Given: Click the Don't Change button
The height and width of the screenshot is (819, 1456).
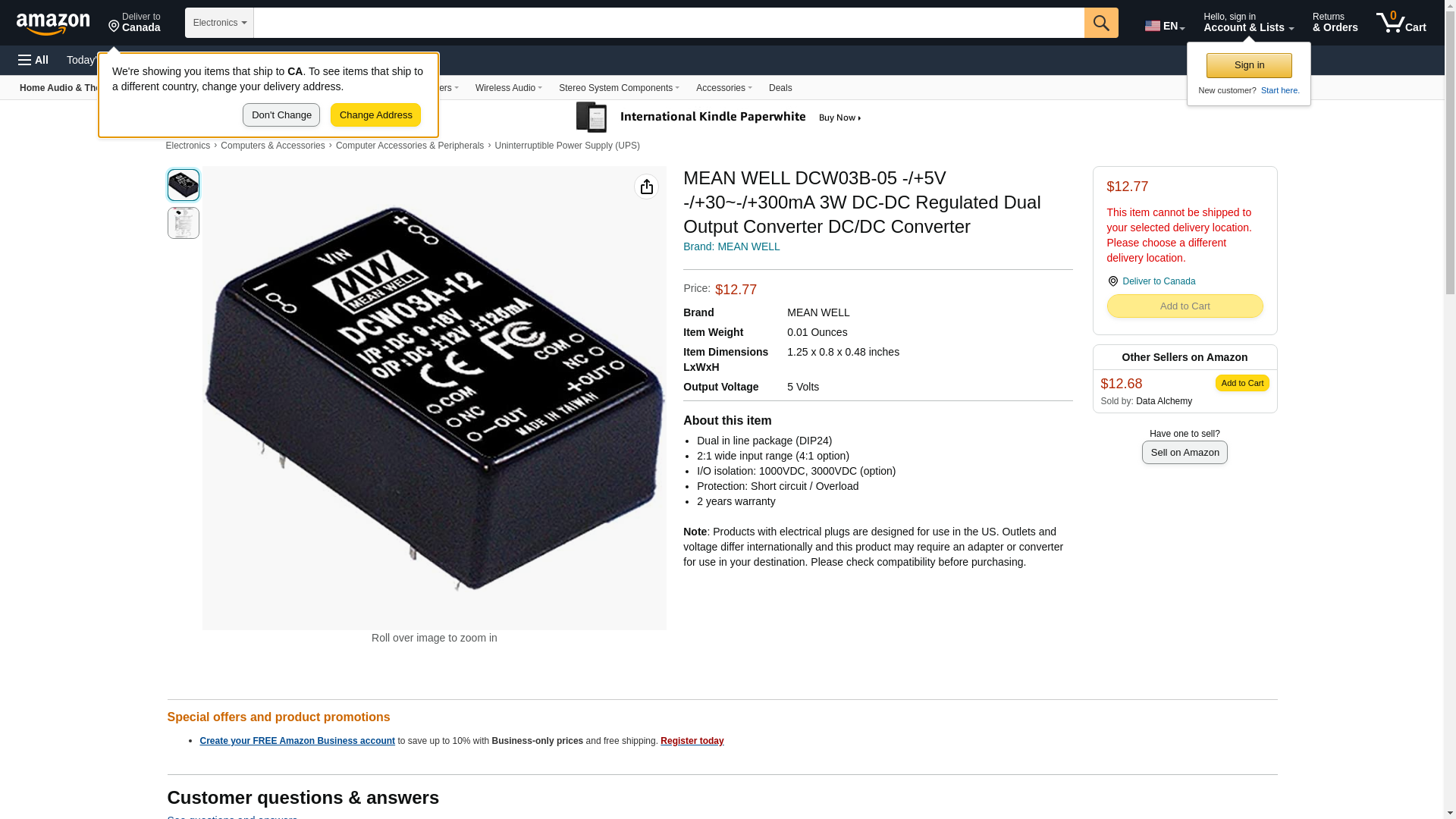Looking at the screenshot, I should point(281,115).
